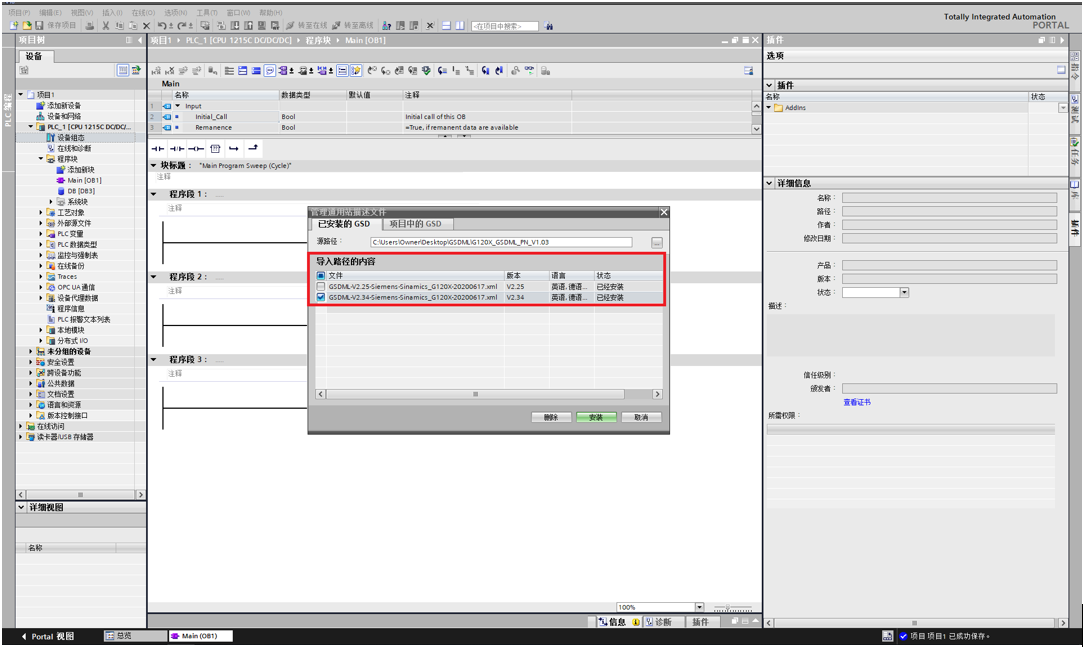Click the empty box instruction icon
This screenshot has width=1083, height=648.
[x=215, y=149]
